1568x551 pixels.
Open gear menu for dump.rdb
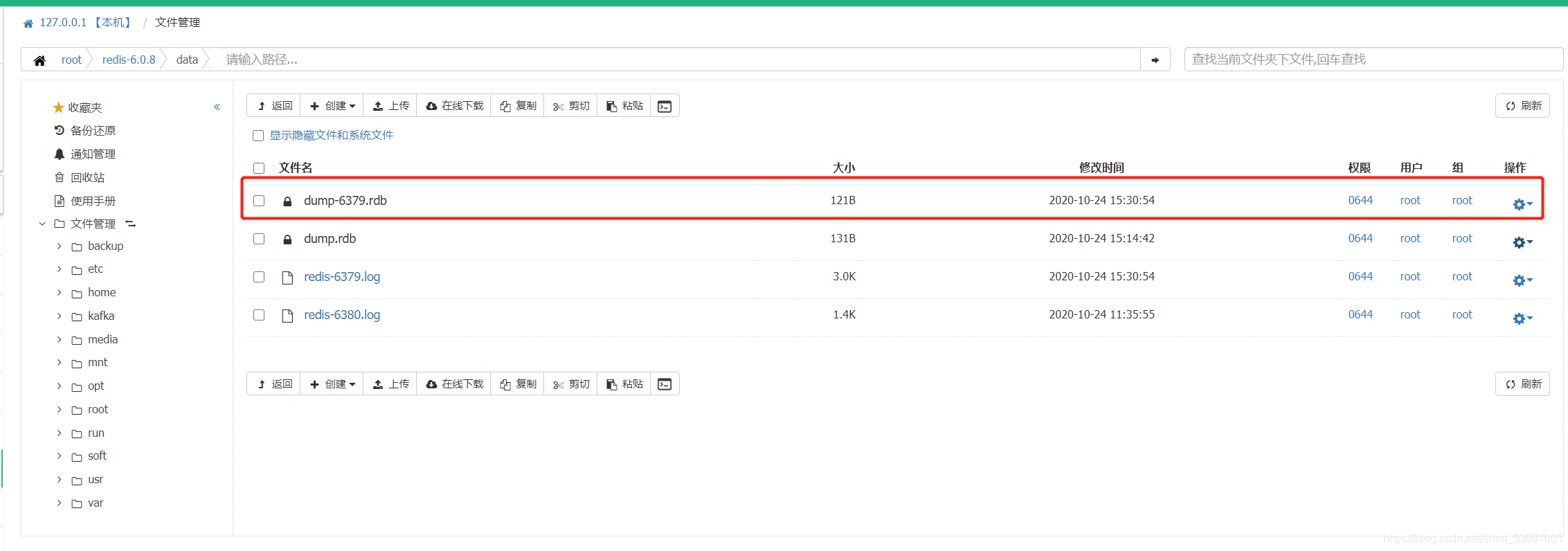pos(1522,242)
